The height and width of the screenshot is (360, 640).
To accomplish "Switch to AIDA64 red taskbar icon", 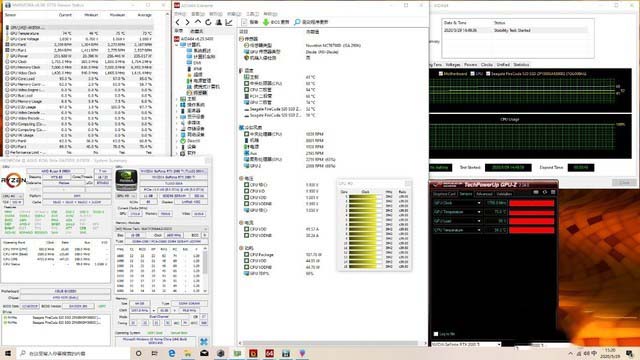I will pos(269,353).
